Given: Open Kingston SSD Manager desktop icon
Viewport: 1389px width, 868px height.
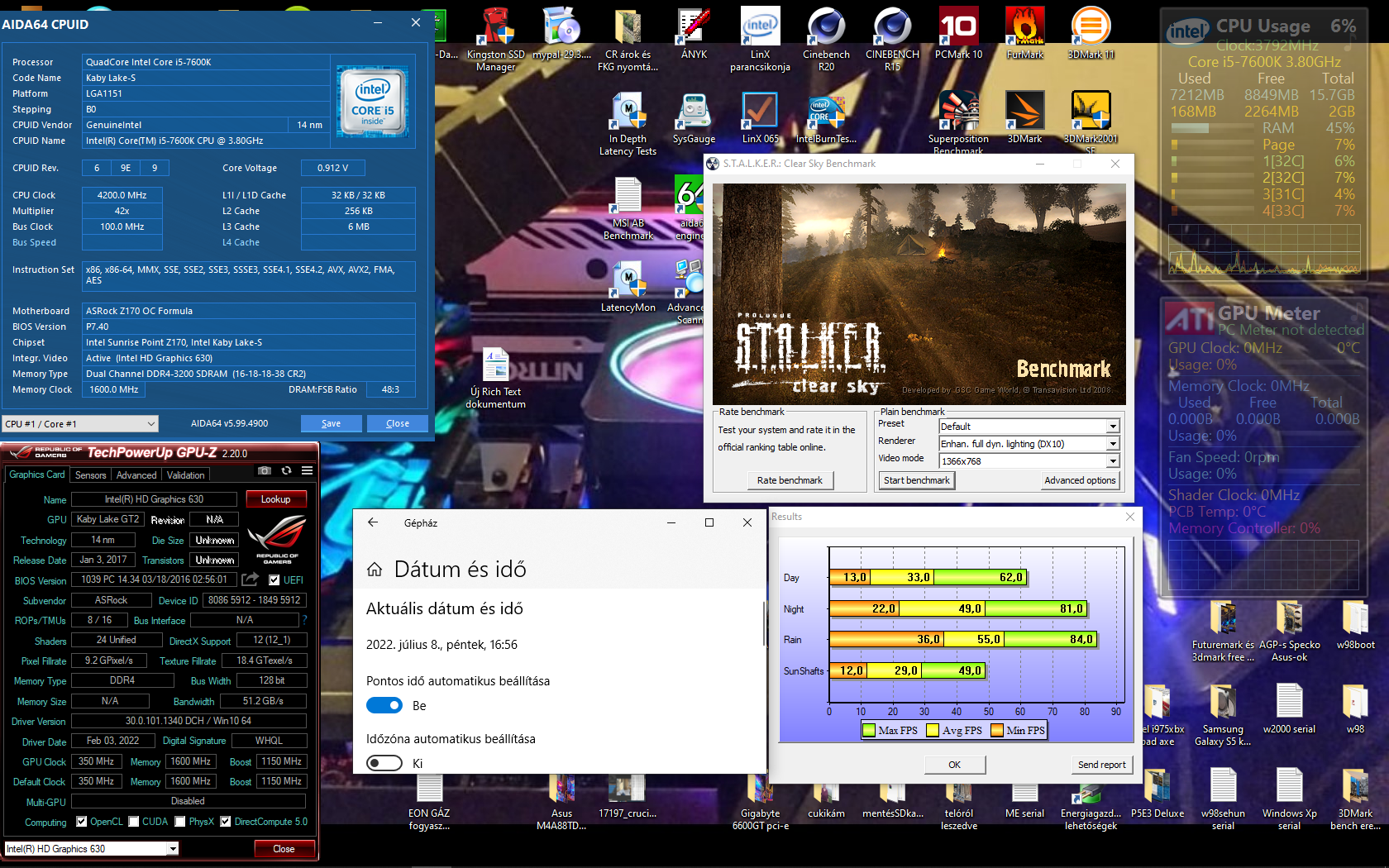Looking at the screenshot, I should [x=495, y=38].
